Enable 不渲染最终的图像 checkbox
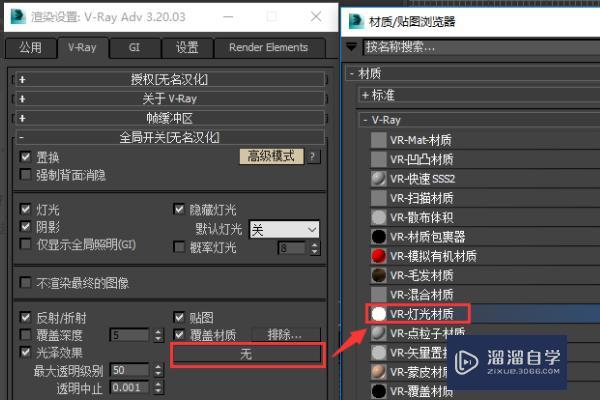Image resolution: width=600 pixels, height=400 pixels. coord(25,283)
